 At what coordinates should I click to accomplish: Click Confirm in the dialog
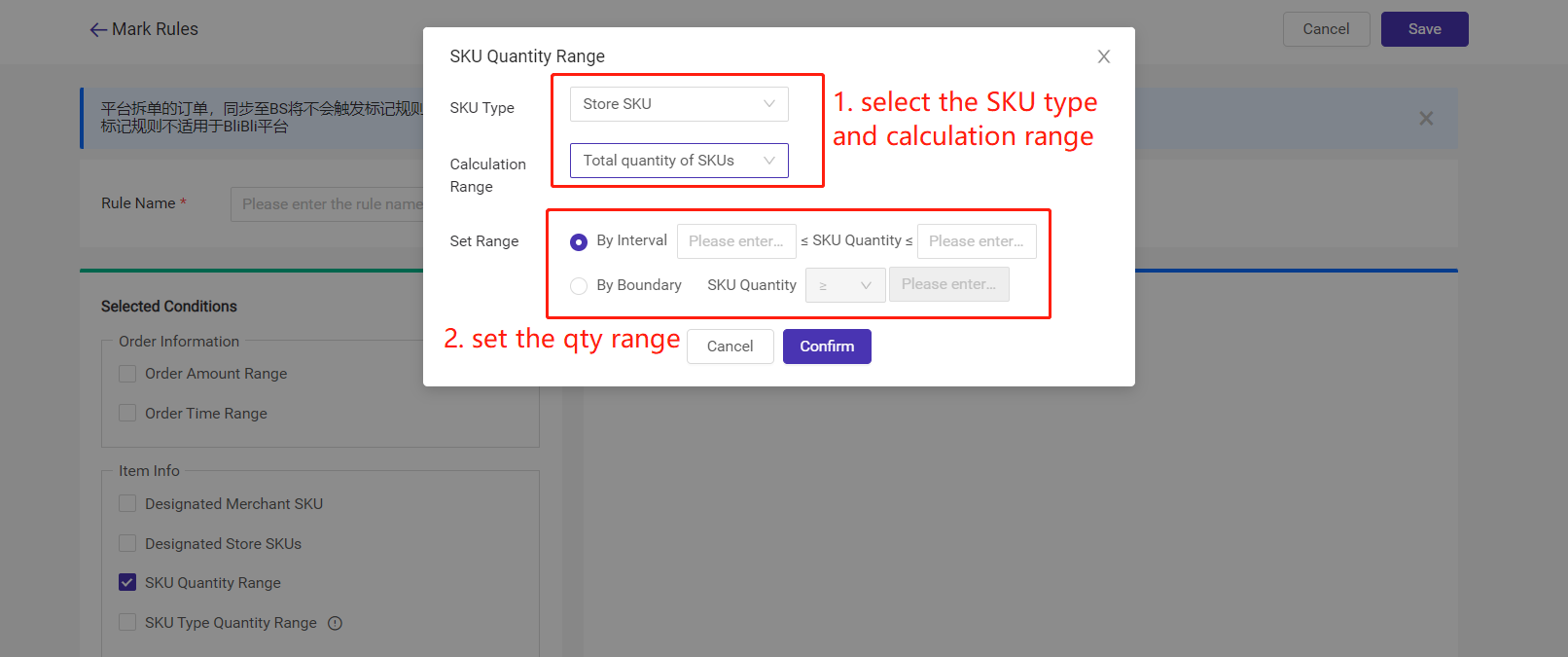(827, 347)
